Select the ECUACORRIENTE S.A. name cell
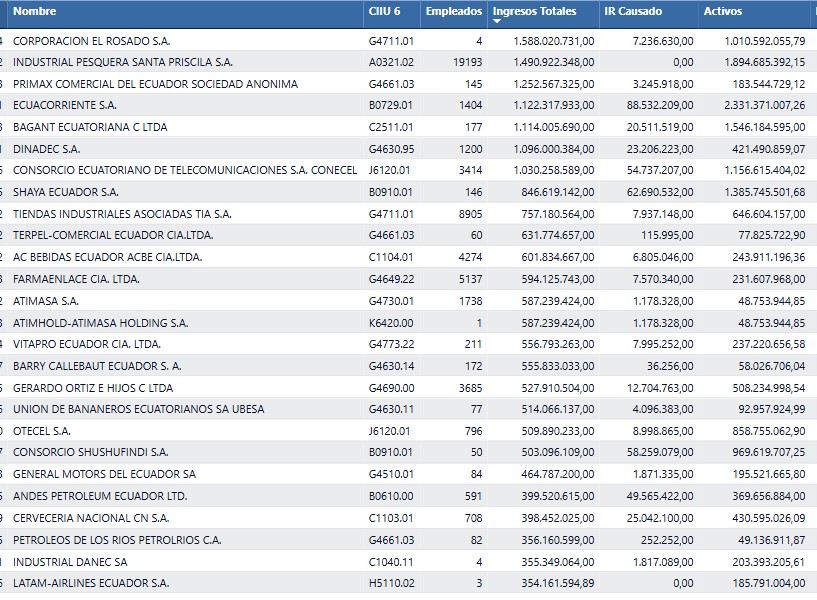This screenshot has width=817, height=600. tap(65, 105)
